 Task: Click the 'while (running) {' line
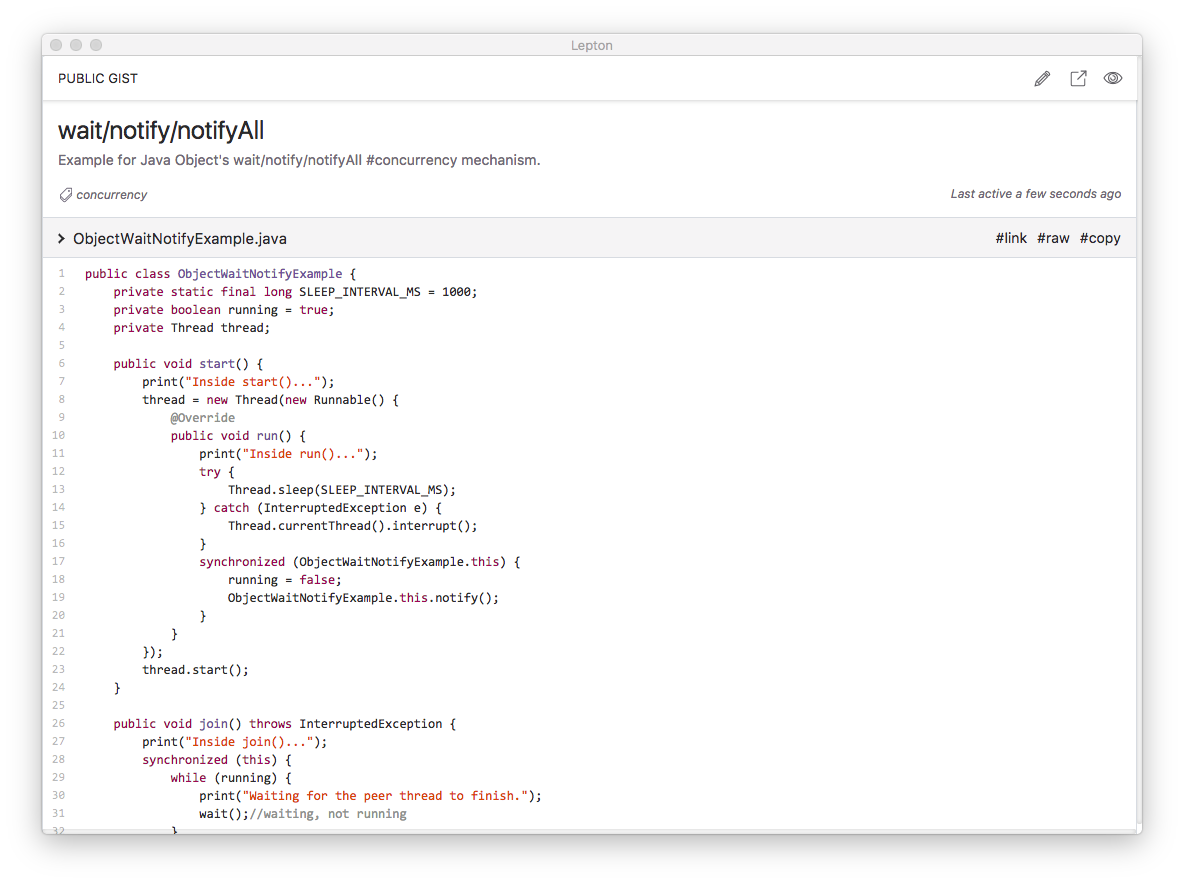231,778
